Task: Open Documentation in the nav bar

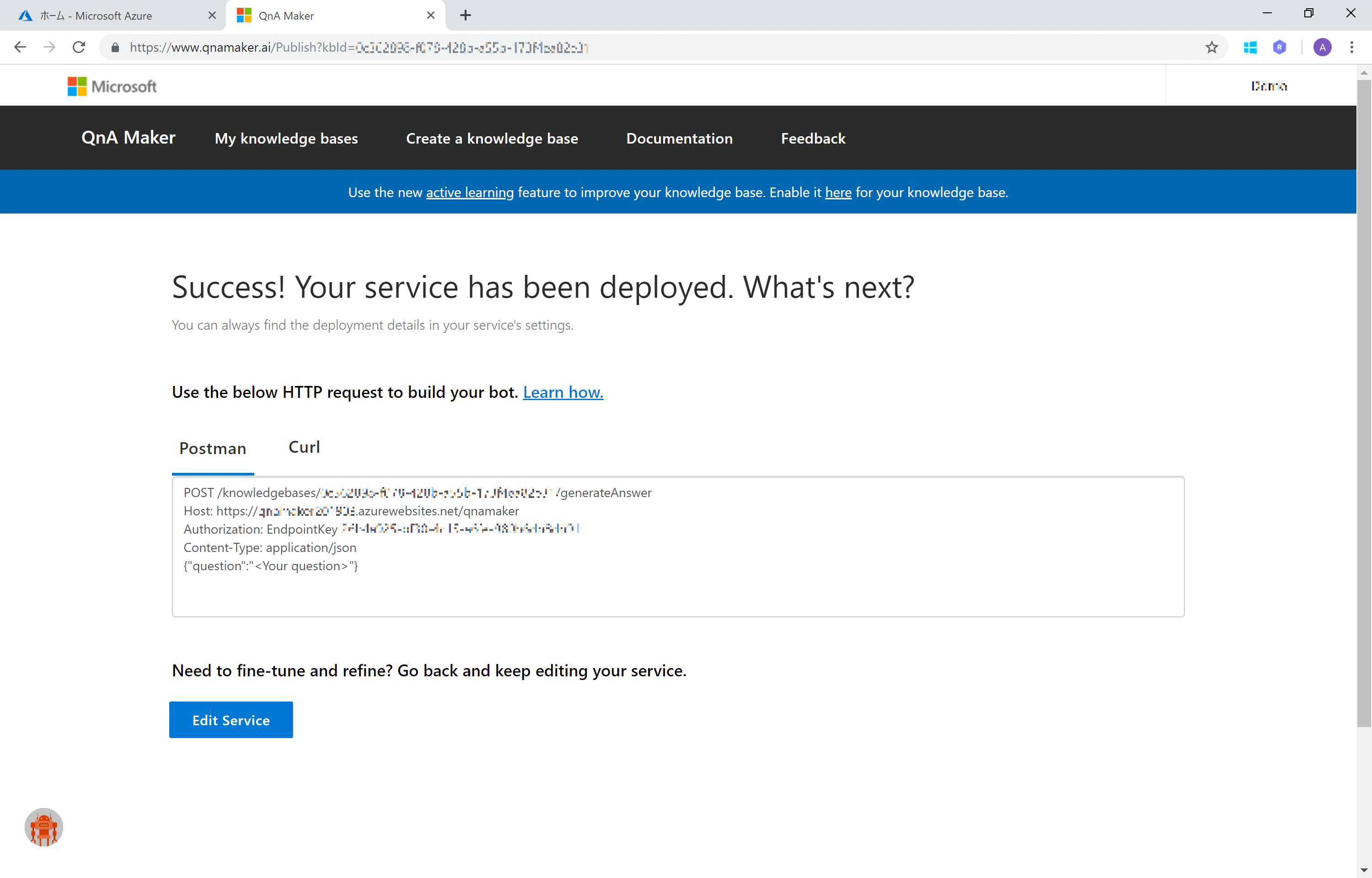Action: pos(680,139)
